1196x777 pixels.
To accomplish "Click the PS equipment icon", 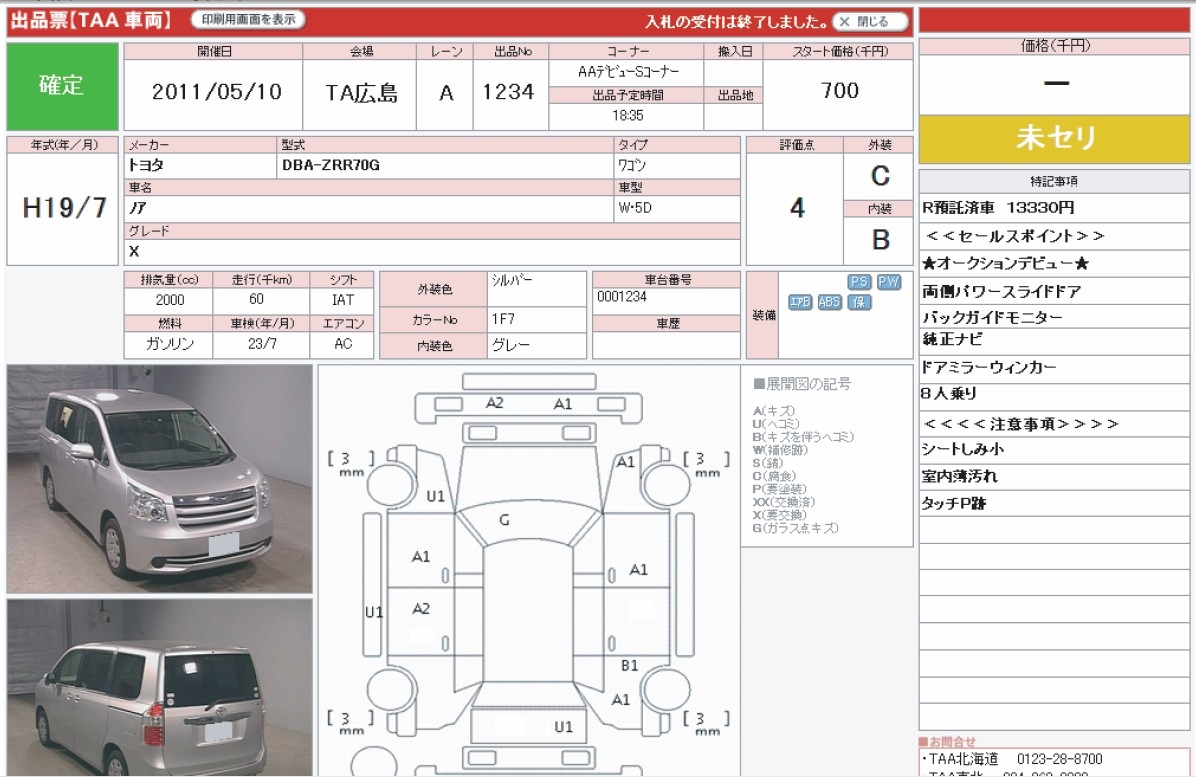I will coord(859,282).
